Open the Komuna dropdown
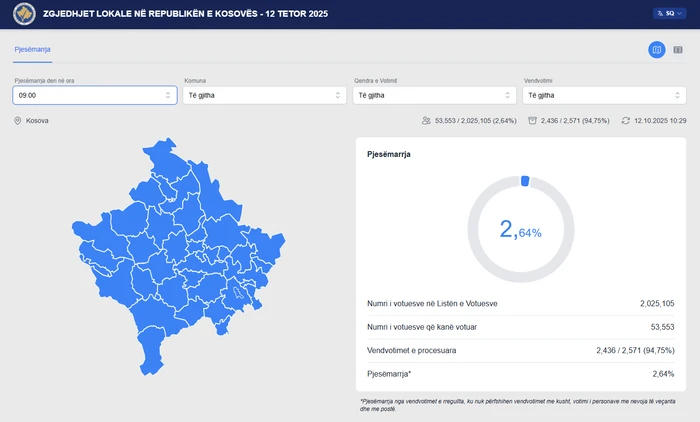This screenshot has width=700, height=422. pyautogui.click(x=262, y=95)
